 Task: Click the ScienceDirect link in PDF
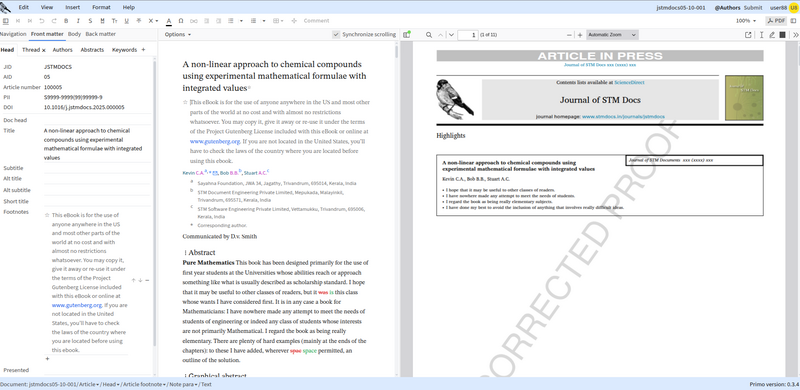(x=629, y=82)
